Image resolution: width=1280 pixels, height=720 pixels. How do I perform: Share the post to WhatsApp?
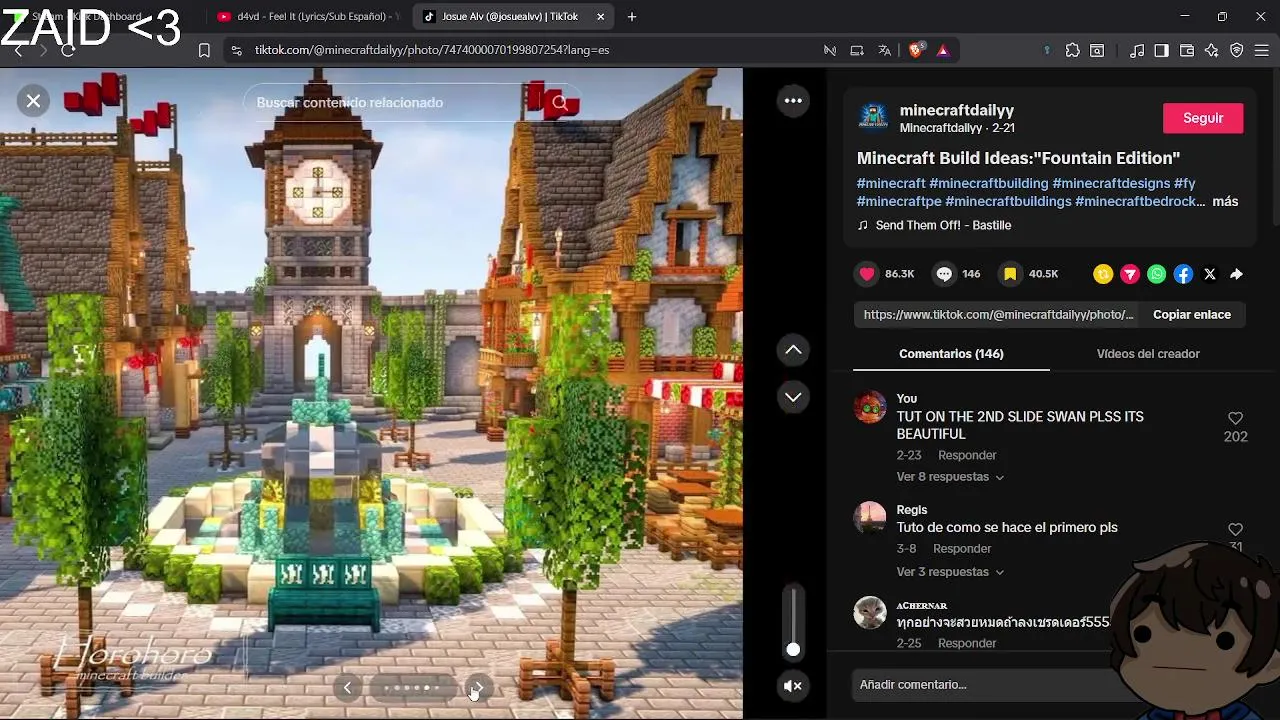click(1157, 274)
